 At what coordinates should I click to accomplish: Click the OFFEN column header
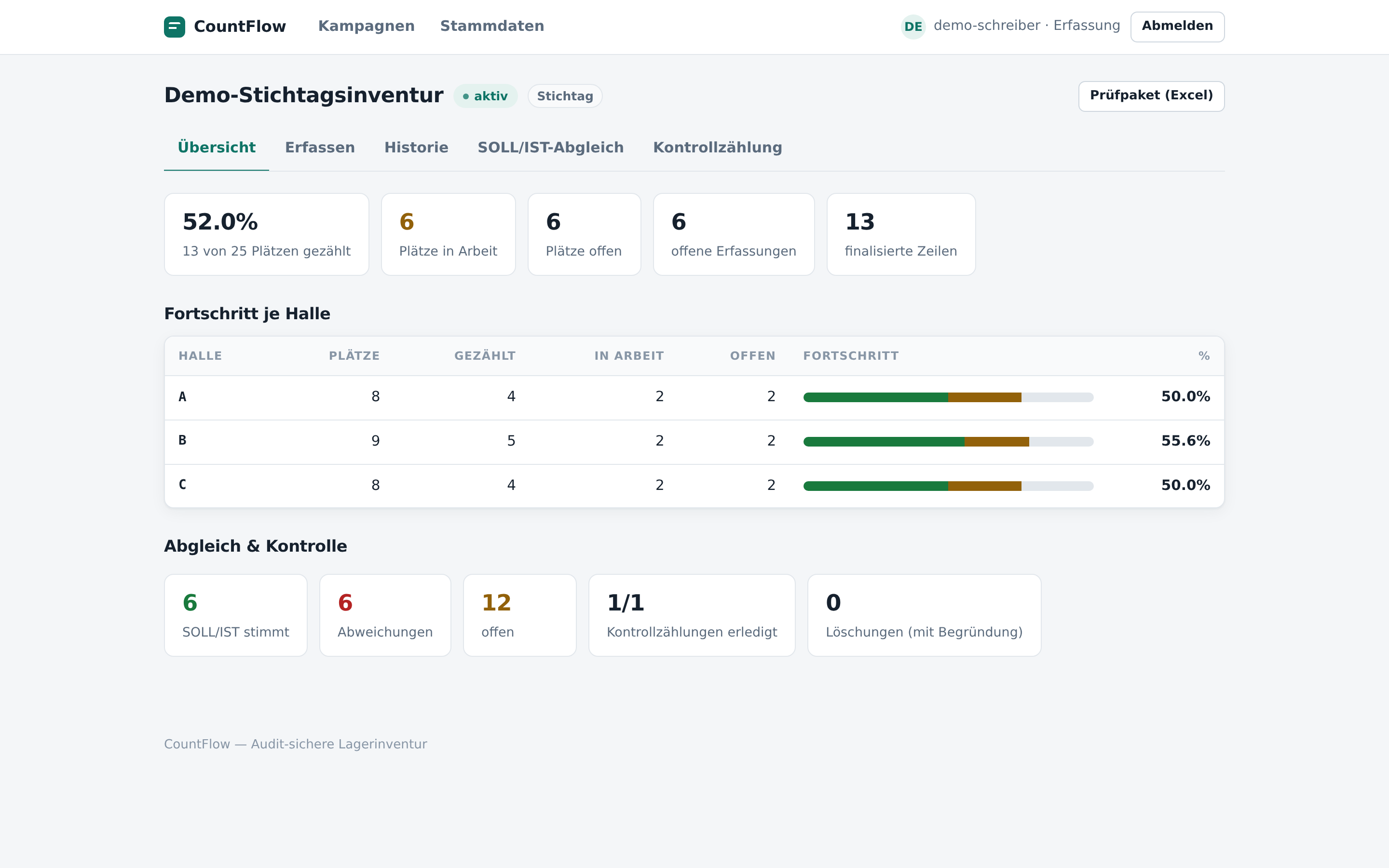(x=752, y=356)
